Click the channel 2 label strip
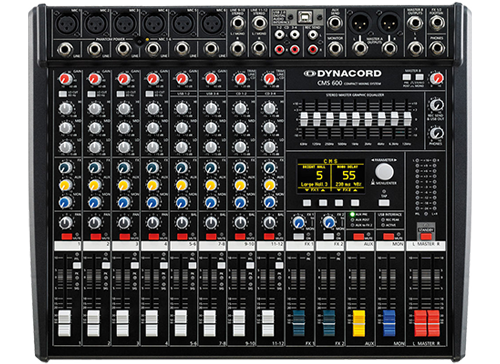Image resolution: width=500 pixels, height=364 pixels. (97, 246)
